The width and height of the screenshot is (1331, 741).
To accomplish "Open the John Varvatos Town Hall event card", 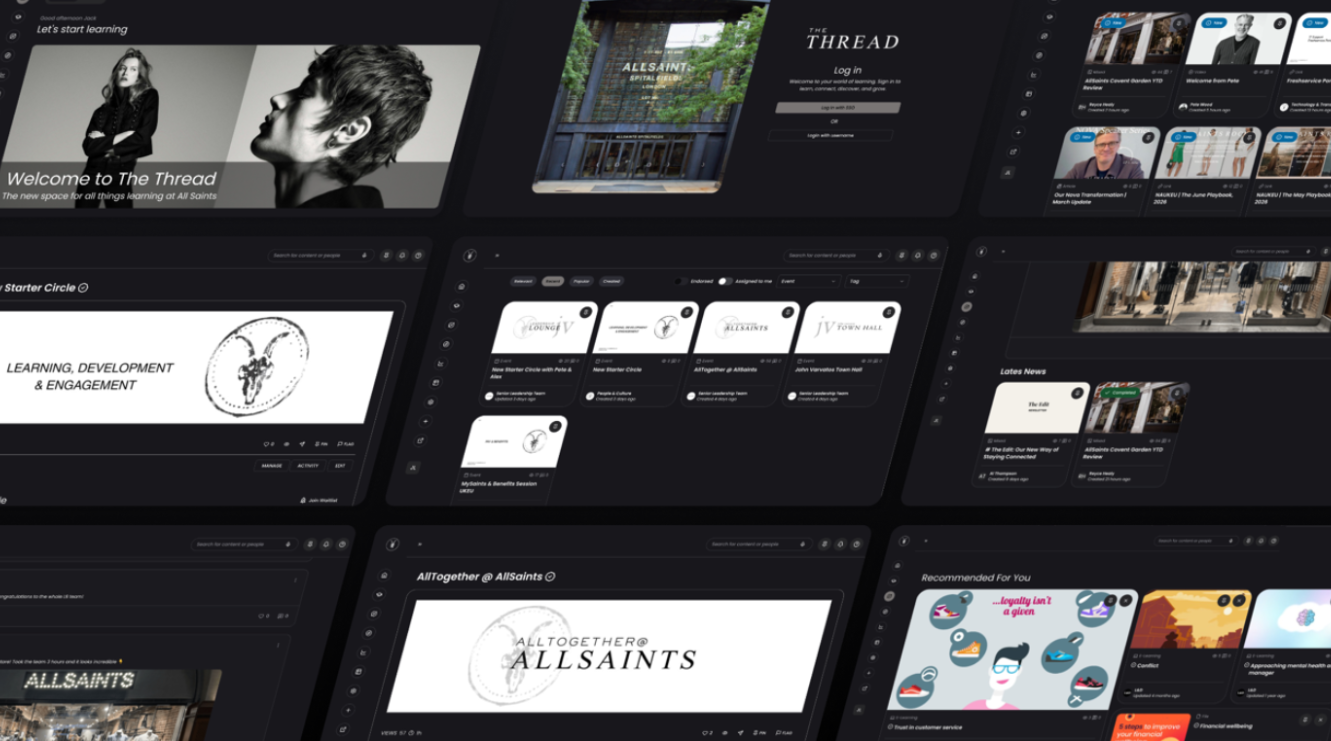I will point(841,354).
